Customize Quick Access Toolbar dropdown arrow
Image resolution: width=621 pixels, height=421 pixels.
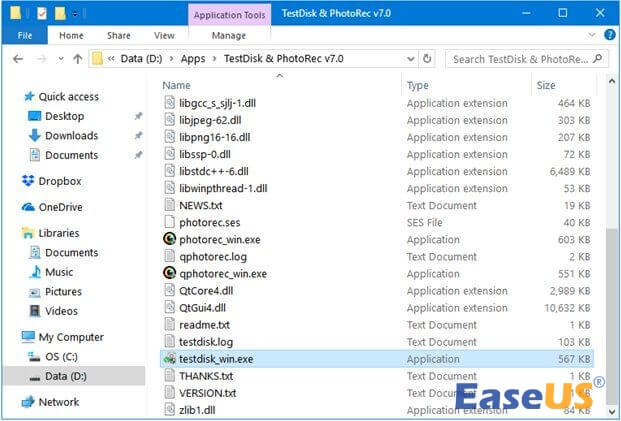coord(75,14)
